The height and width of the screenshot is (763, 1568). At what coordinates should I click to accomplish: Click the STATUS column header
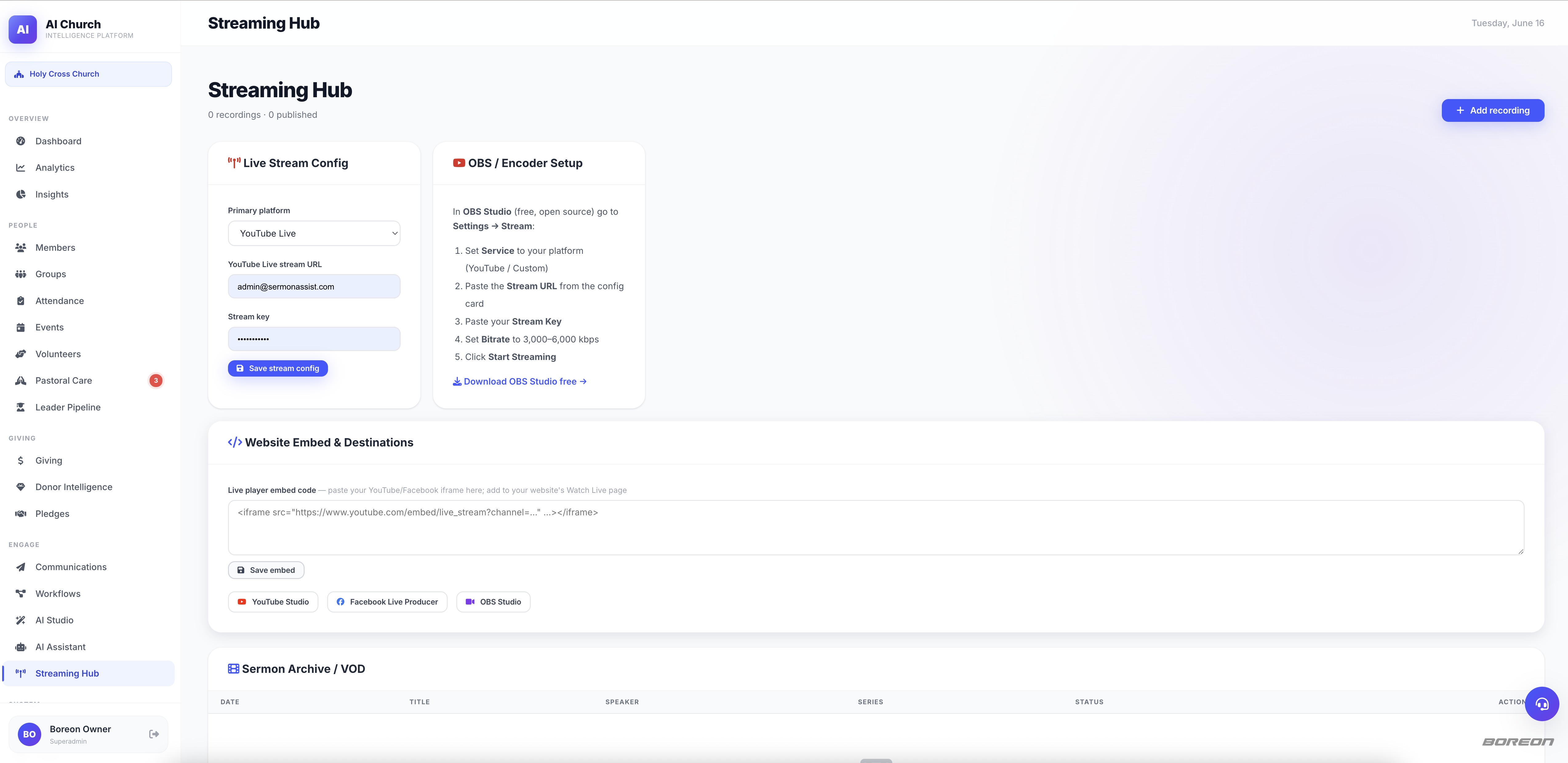point(1089,702)
